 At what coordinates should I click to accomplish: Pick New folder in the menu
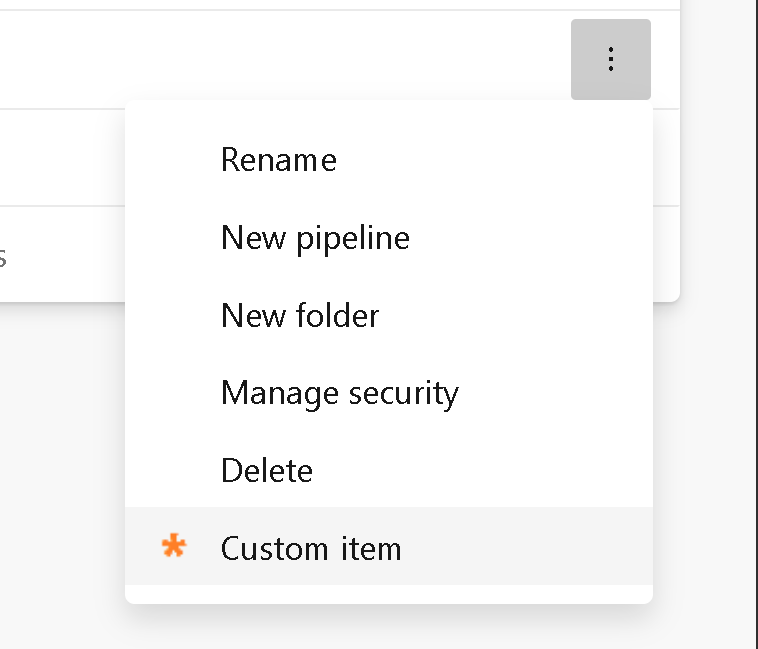click(300, 316)
